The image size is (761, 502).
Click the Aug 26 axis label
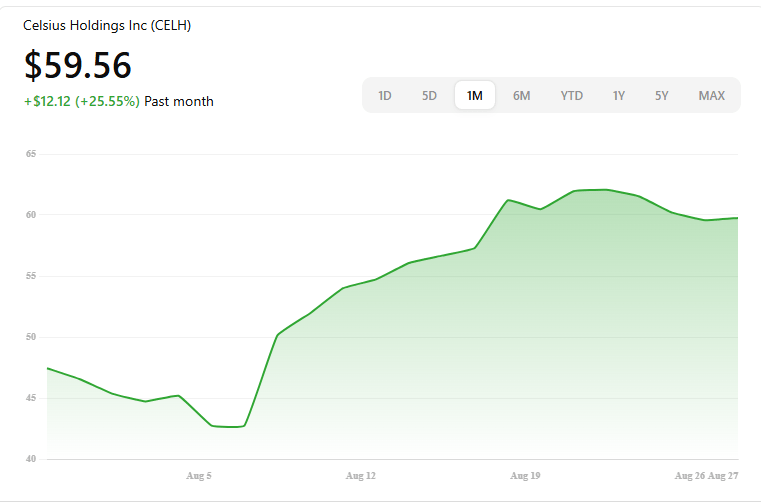point(690,476)
